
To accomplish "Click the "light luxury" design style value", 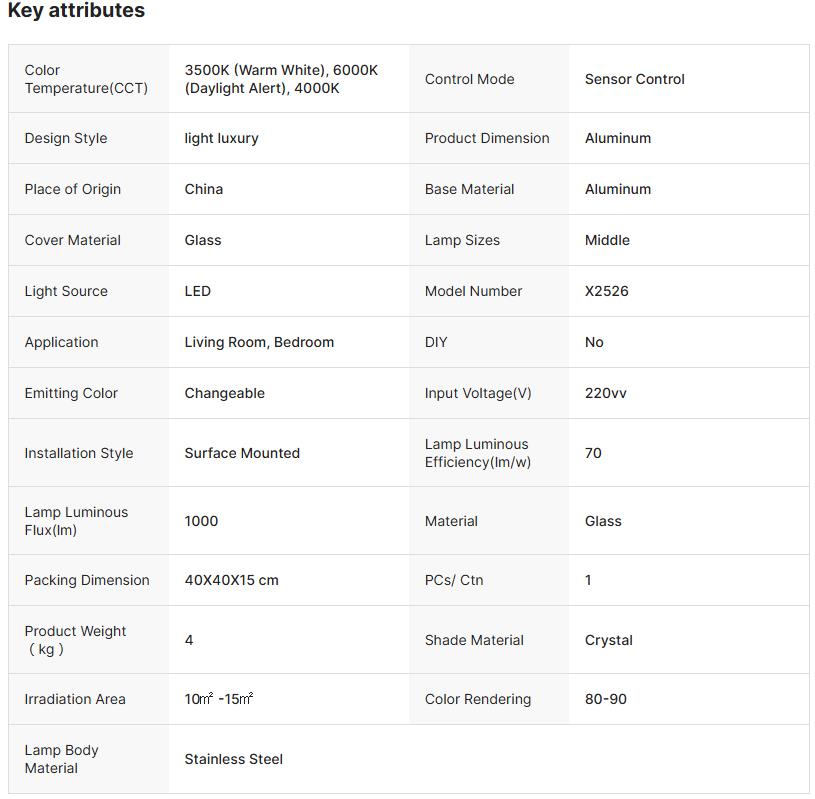I will pyautogui.click(x=221, y=138).
